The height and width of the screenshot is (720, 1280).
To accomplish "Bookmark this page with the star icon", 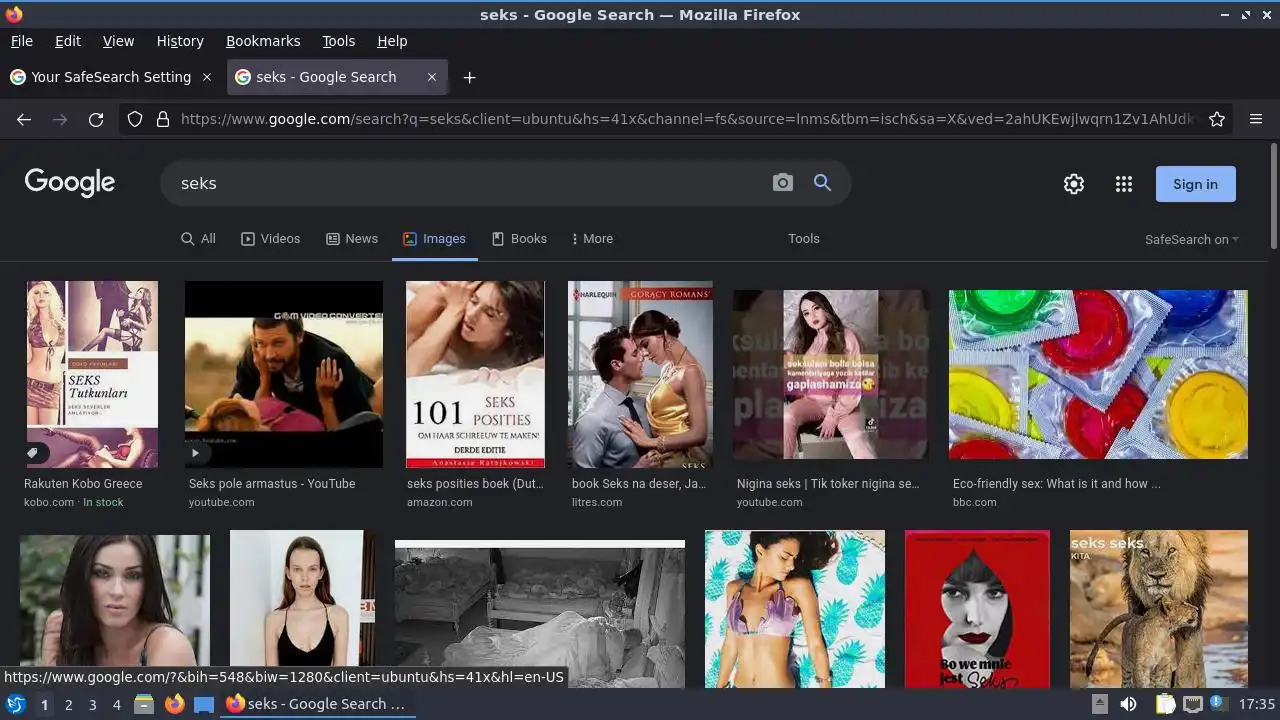I will click(x=1217, y=119).
